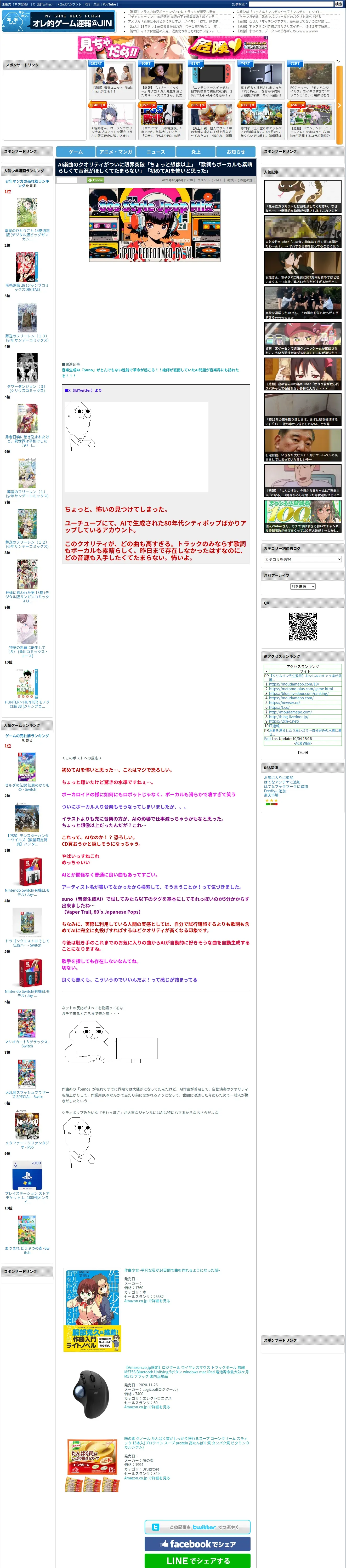Image resolution: width=346 pixels, height=1568 pixels.
Task: Open the ゲーム navigation tab
Action: tap(76, 152)
